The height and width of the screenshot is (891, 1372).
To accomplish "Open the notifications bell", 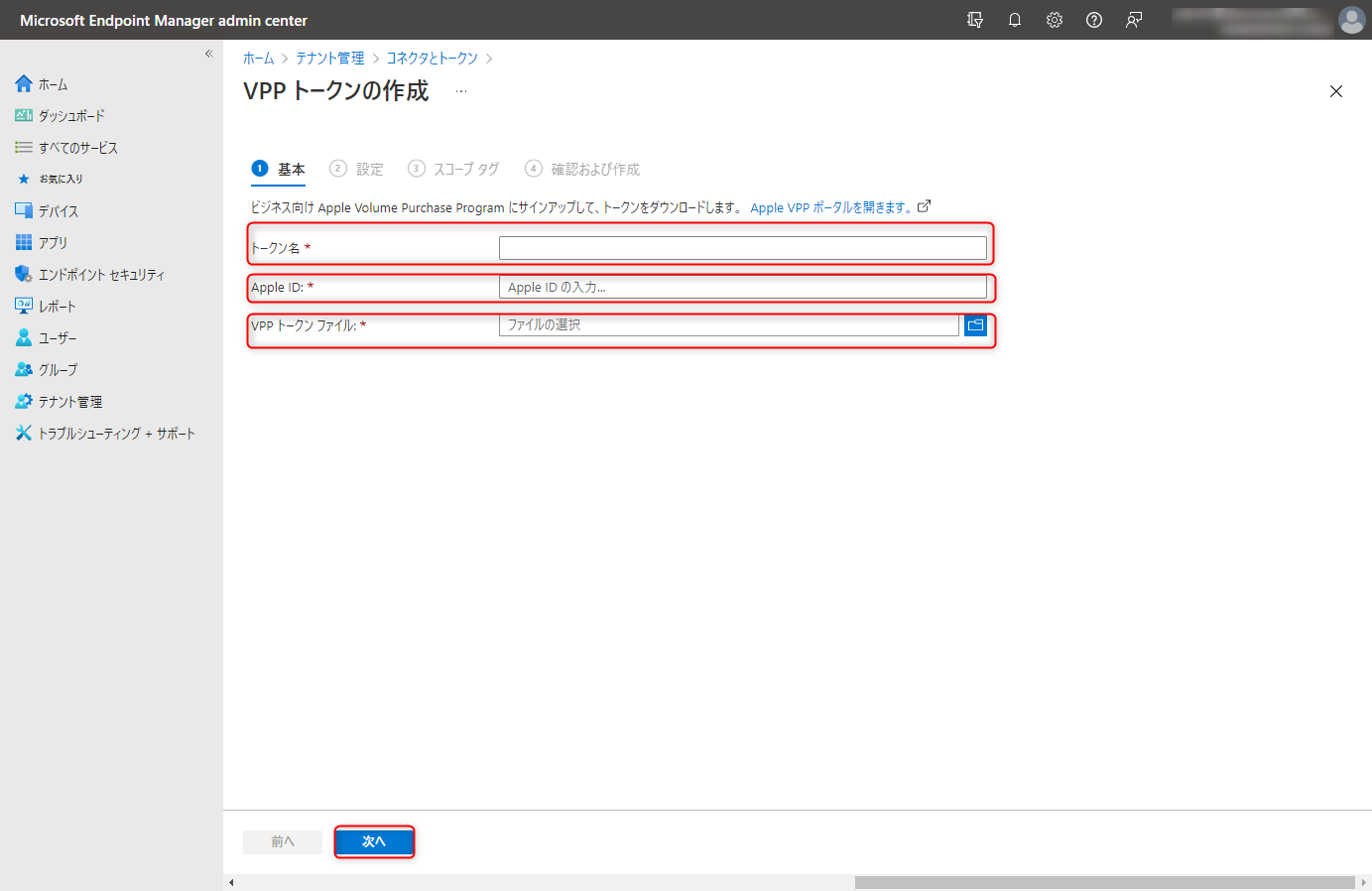I will click(1014, 20).
